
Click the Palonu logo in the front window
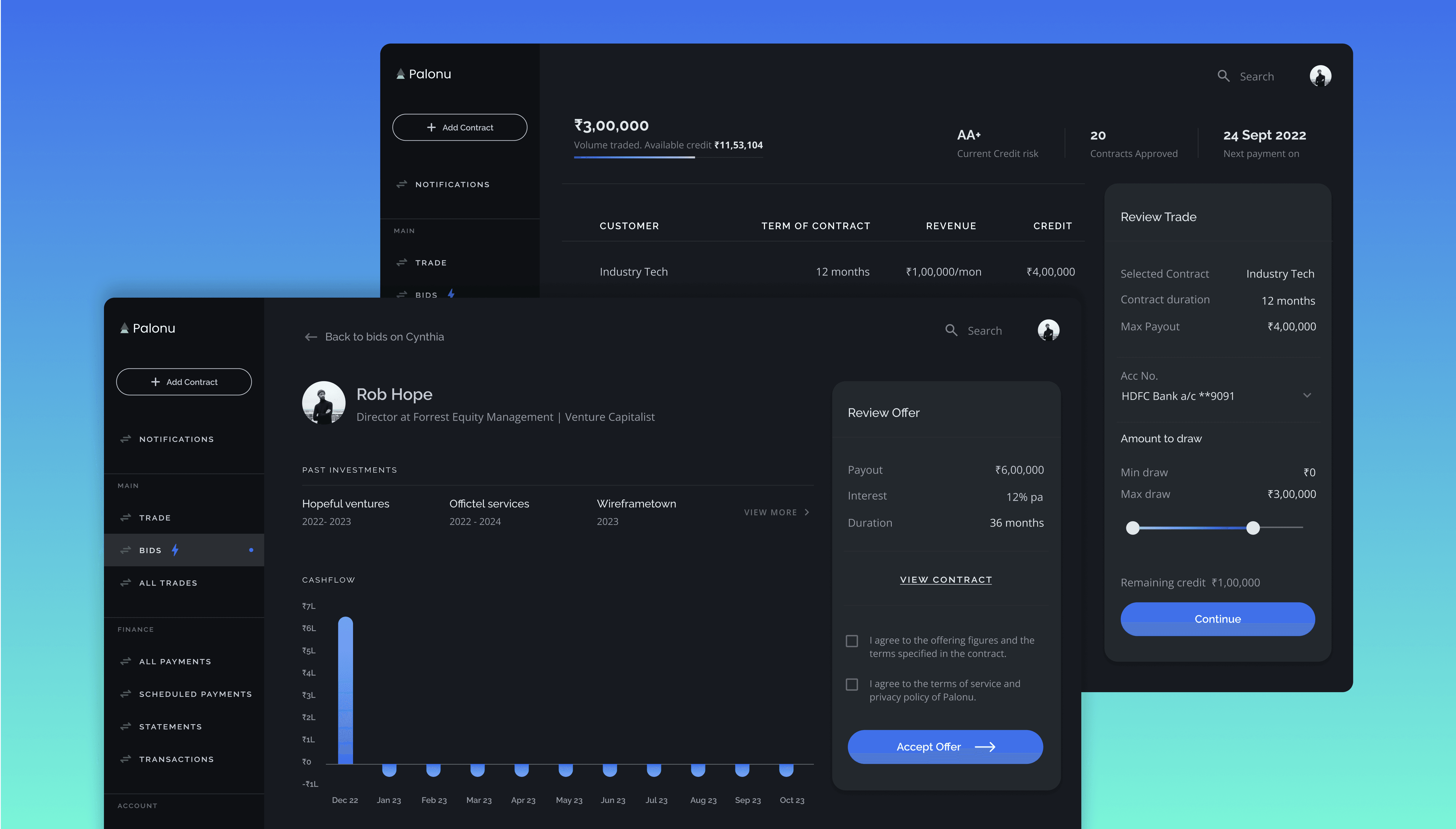click(147, 328)
